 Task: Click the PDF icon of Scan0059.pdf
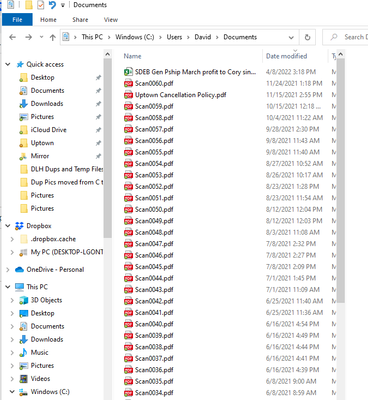pos(128,106)
